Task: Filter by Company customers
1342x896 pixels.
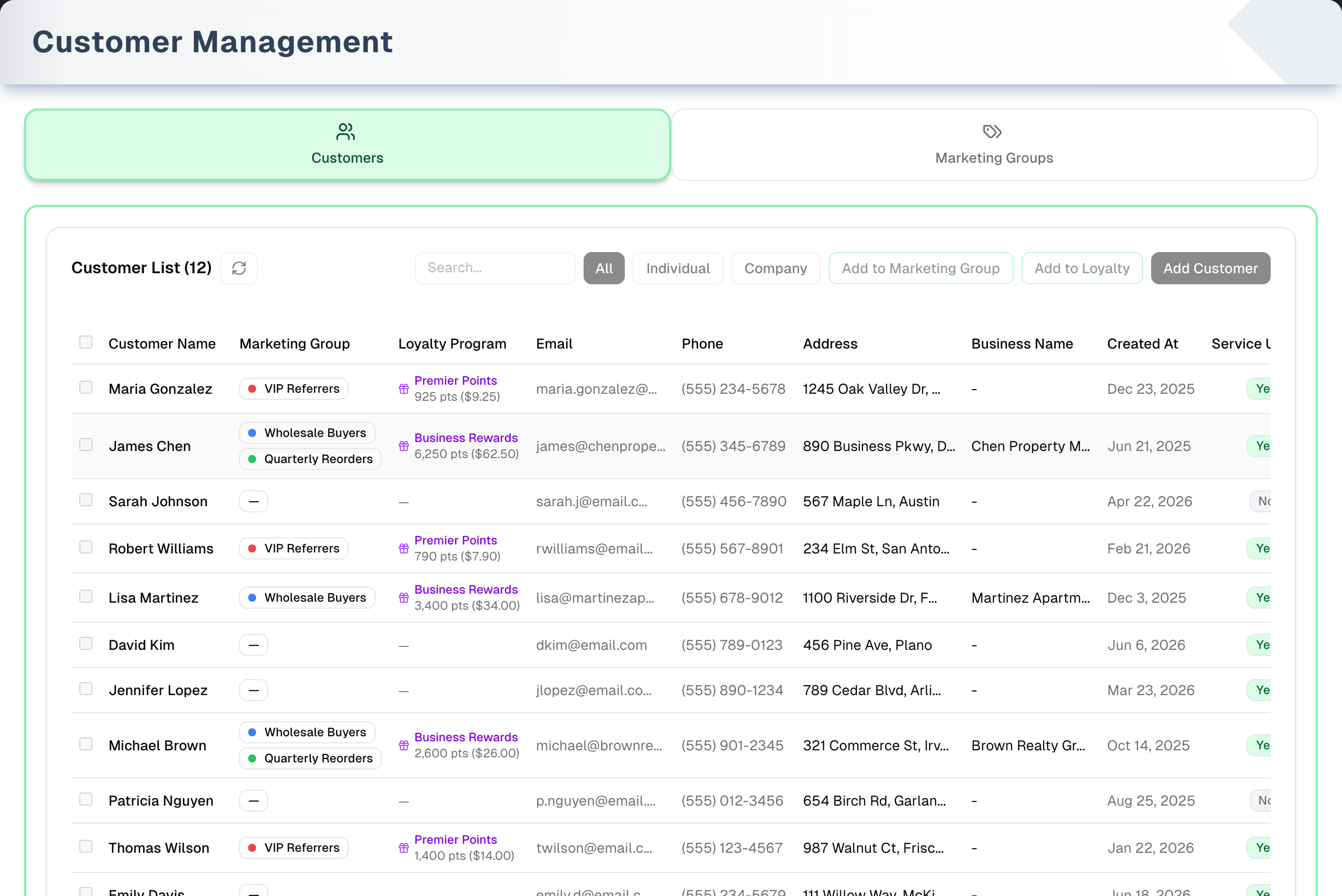Action: tap(775, 268)
